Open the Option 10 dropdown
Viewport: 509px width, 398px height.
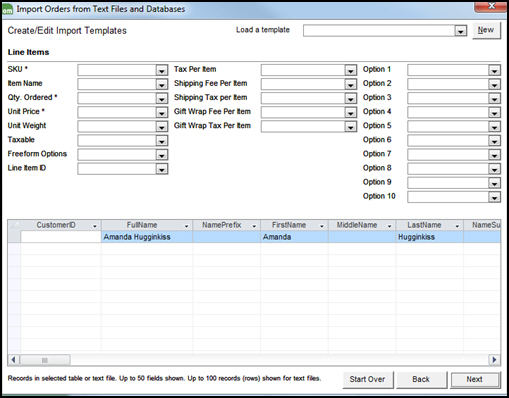tap(494, 197)
